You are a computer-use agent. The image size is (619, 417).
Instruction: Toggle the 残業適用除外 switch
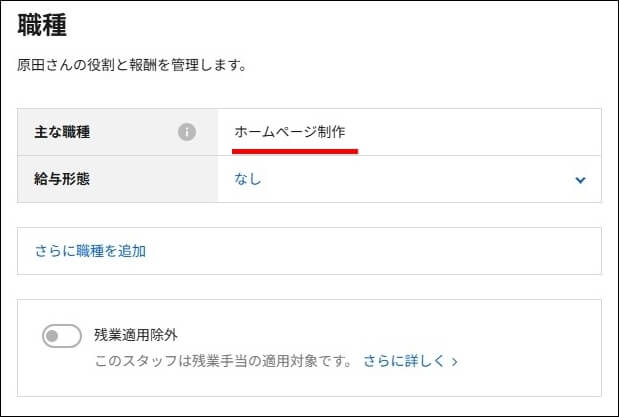62,336
